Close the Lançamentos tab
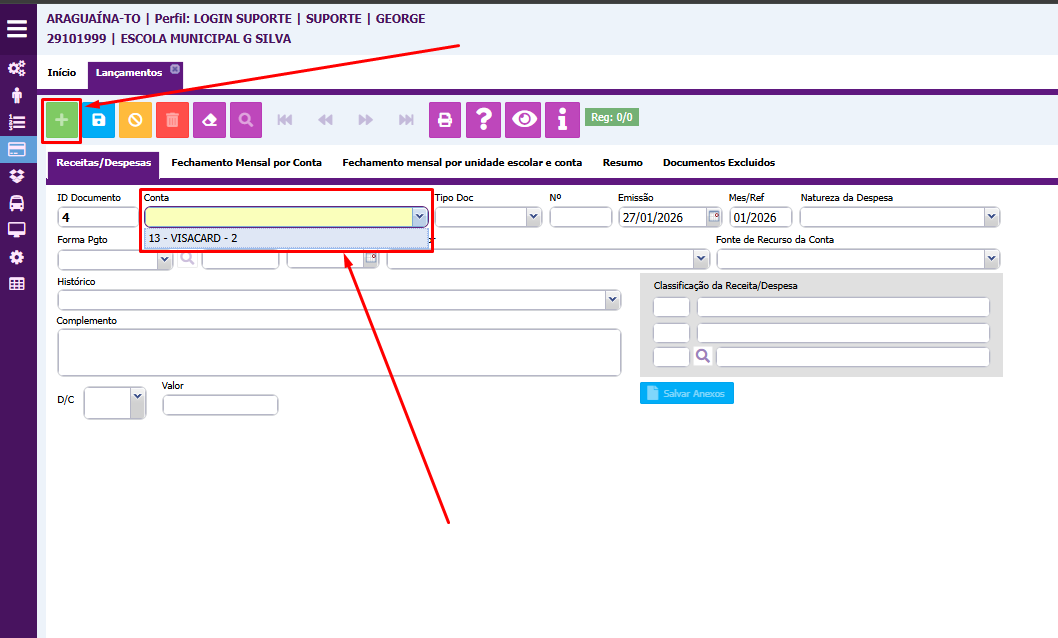This screenshot has height=638, width=1058. (175, 69)
